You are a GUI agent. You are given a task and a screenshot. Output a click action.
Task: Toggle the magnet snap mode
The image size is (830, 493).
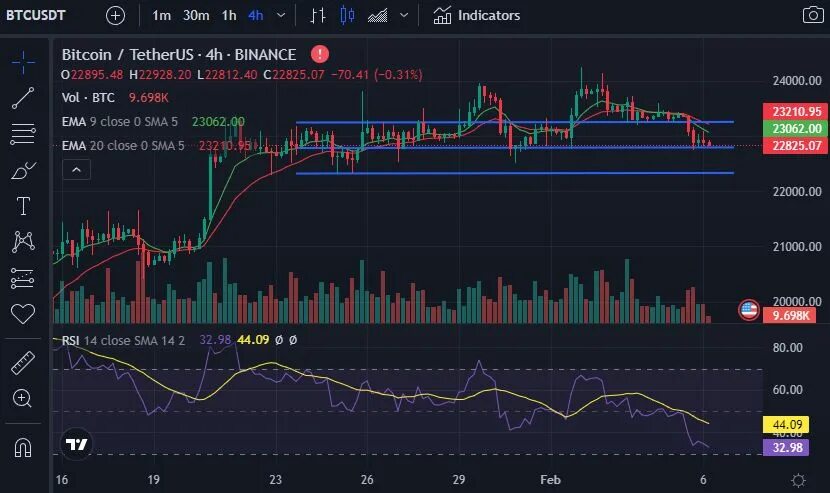click(x=23, y=447)
